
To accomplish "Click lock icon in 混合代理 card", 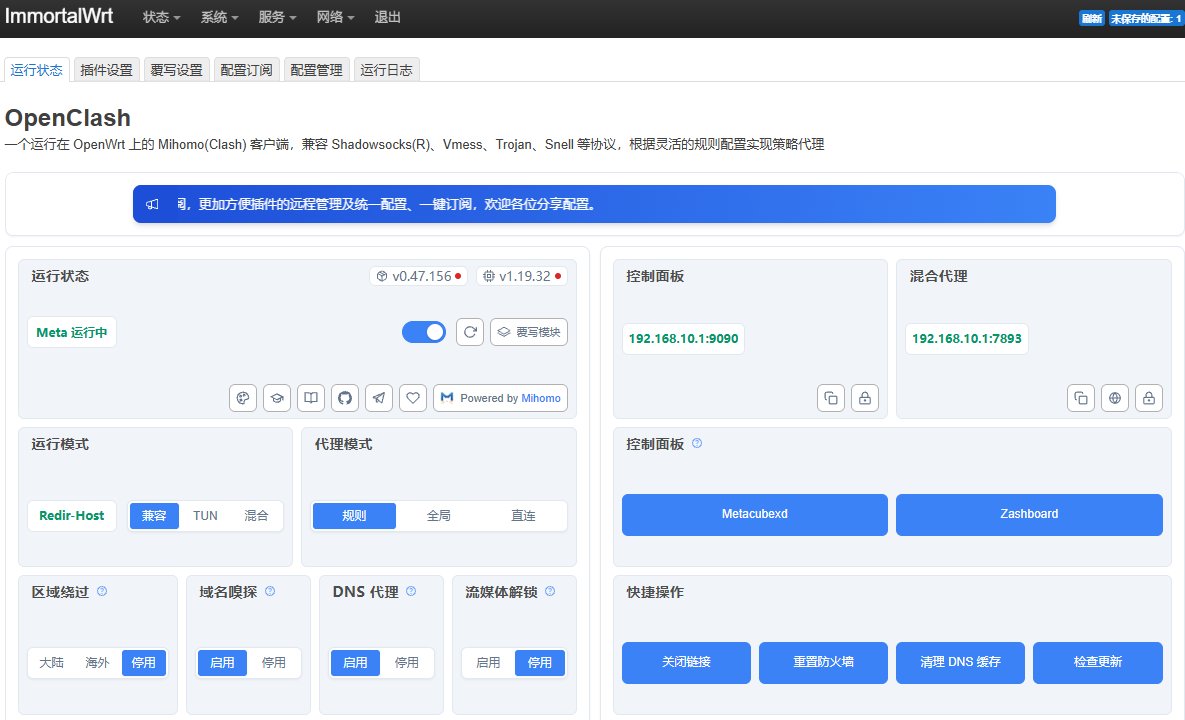I will [1149, 398].
